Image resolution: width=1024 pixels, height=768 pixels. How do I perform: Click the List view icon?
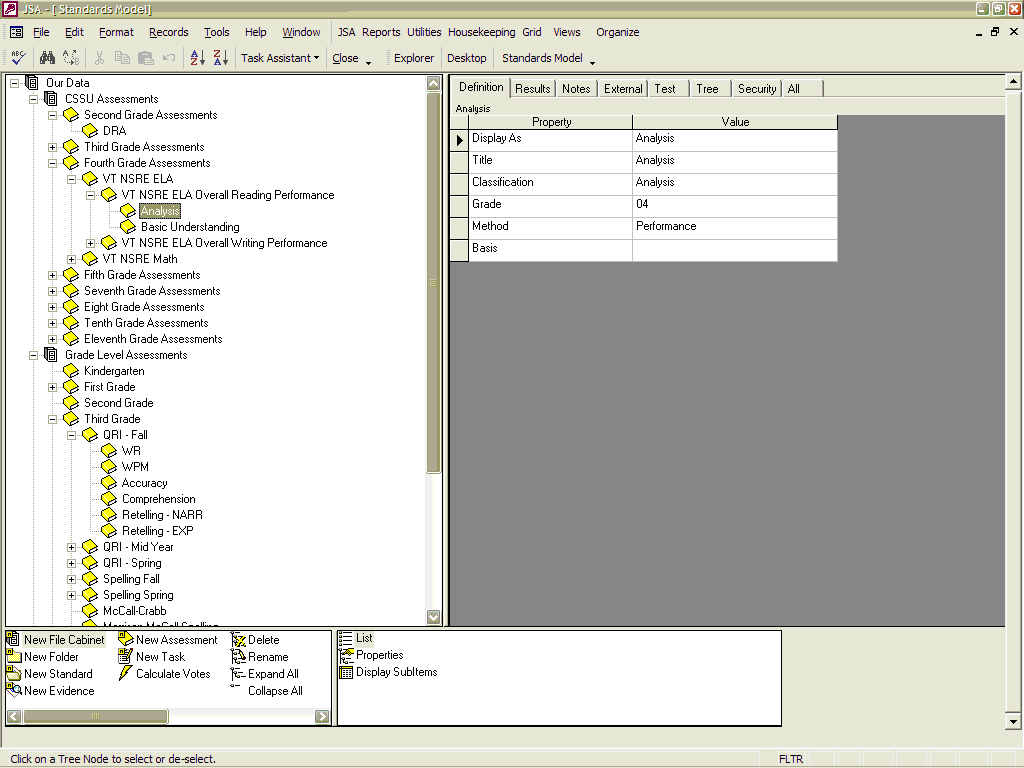point(346,638)
